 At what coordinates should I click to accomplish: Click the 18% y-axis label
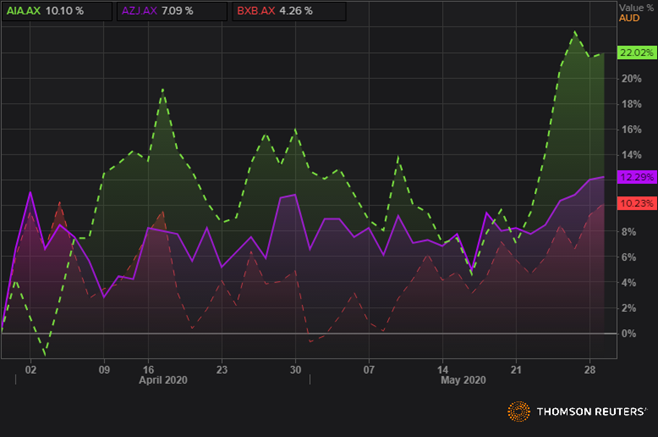[631, 104]
